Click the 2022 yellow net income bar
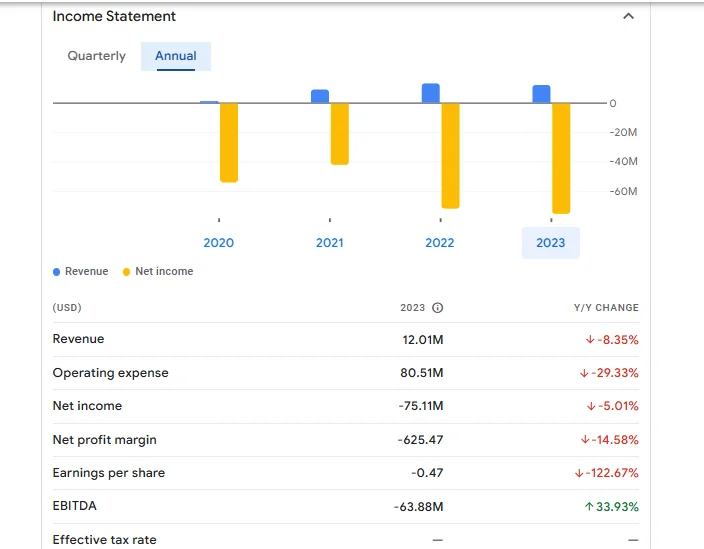The height and width of the screenshot is (549, 704). [x=450, y=155]
